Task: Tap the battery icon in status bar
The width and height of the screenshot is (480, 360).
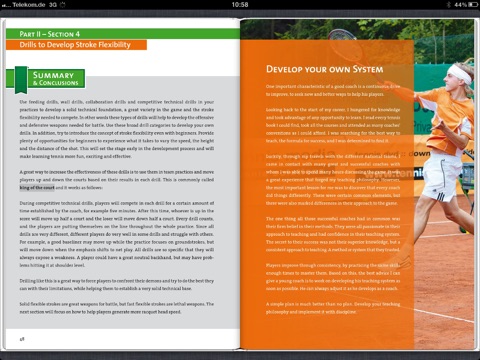Action: 473,5
